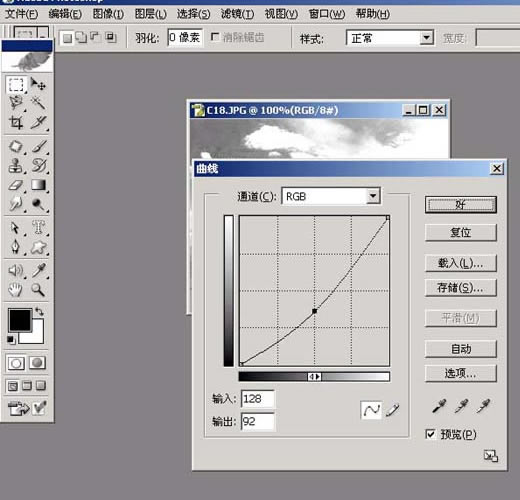This screenshot has height=500, width=520.
Task: Select the Rectangular Marquee tool
Action: pos(16,84)
